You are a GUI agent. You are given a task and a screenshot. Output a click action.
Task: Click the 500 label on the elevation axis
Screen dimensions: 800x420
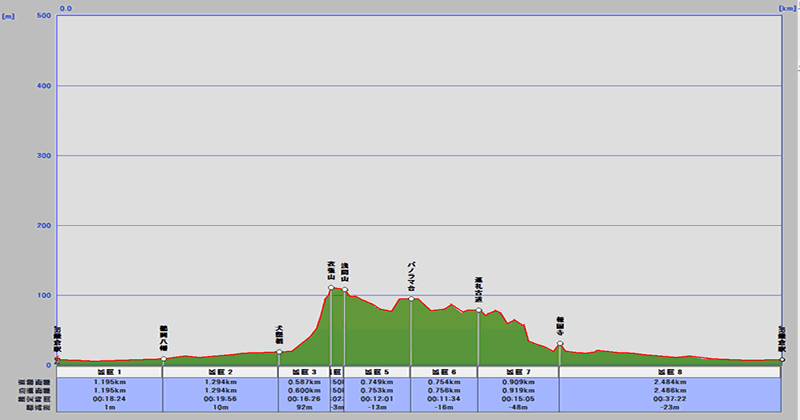(x=43, y=16)
